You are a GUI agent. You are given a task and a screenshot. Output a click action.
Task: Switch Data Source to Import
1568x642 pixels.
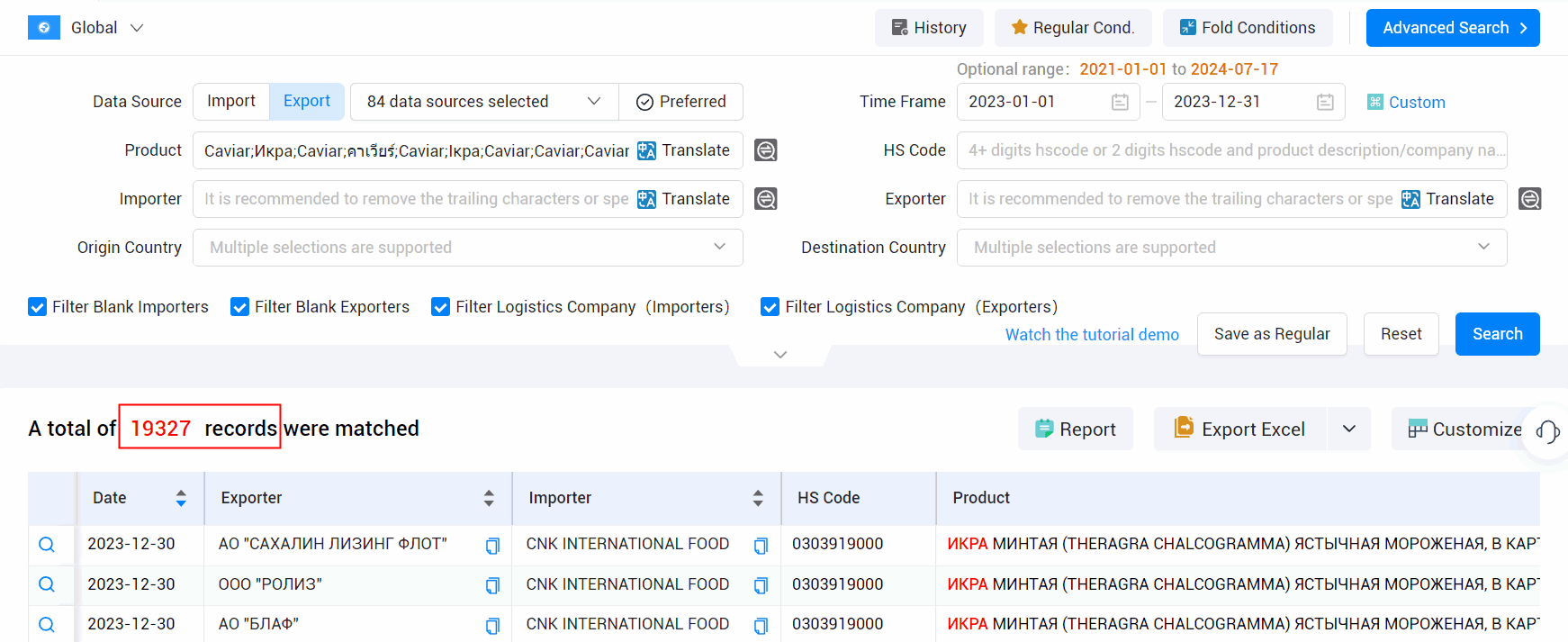[231, 102]
